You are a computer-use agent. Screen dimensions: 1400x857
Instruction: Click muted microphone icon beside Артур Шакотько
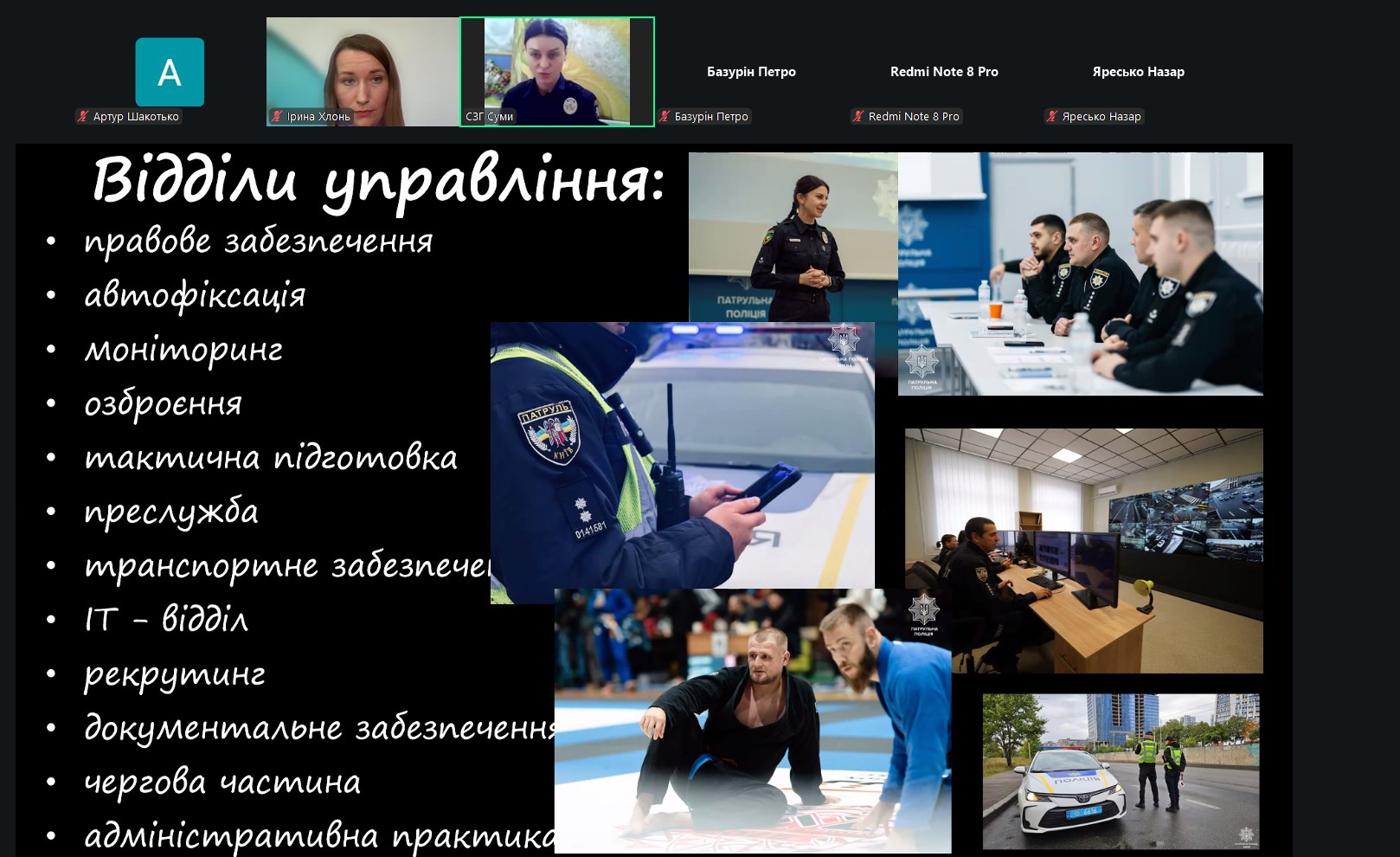coord(84,117)
